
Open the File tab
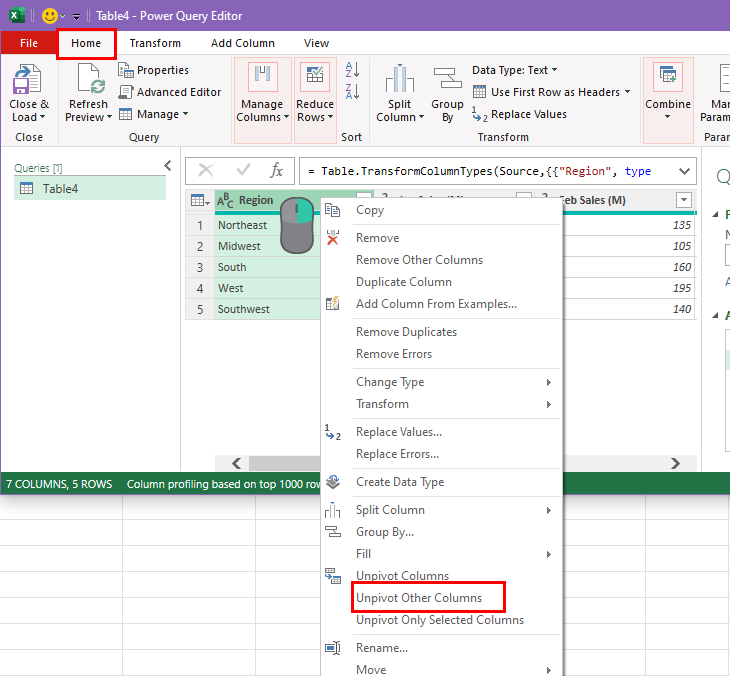29,43
